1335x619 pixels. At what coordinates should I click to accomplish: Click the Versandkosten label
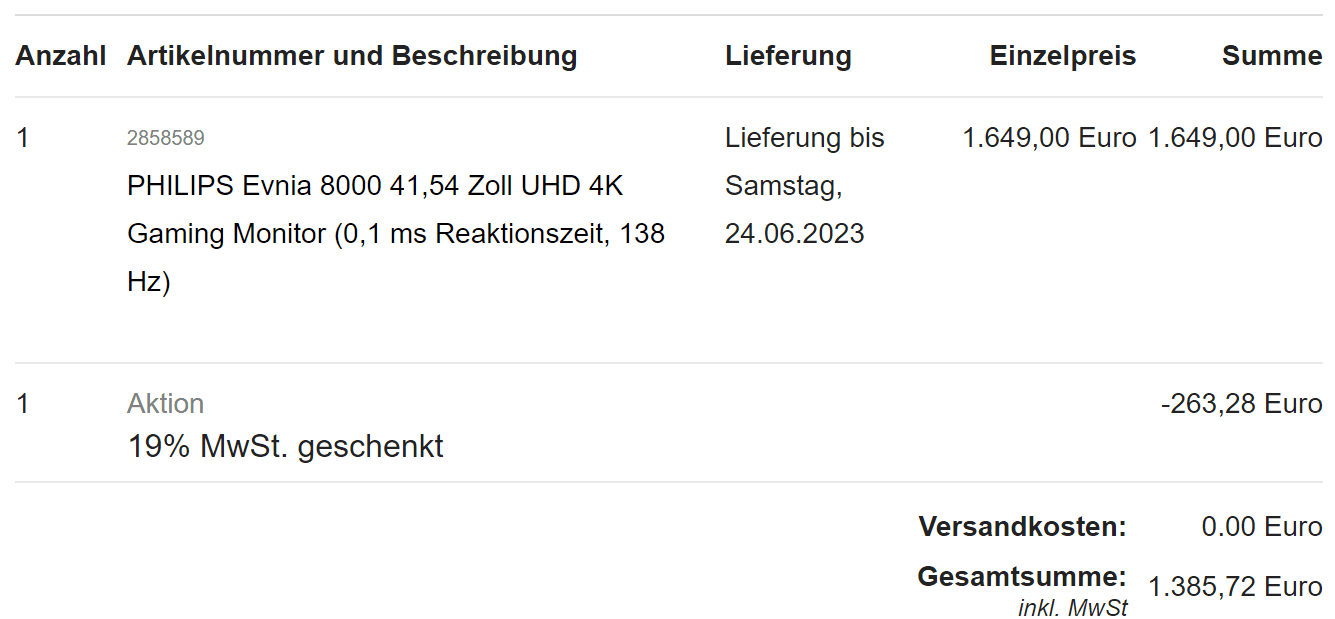click(1022, 526)
